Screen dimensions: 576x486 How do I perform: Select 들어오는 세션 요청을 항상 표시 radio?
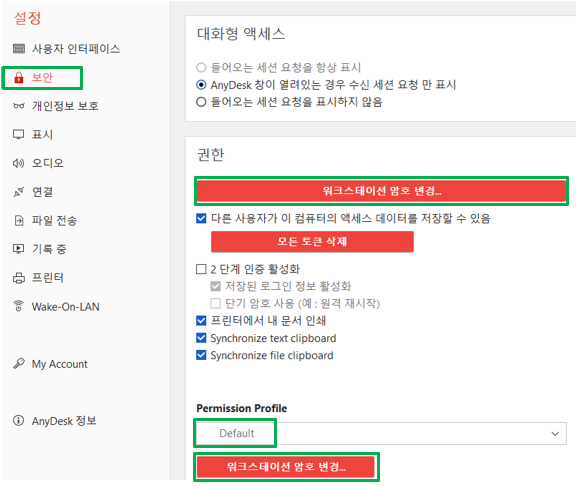pos(201,67)
